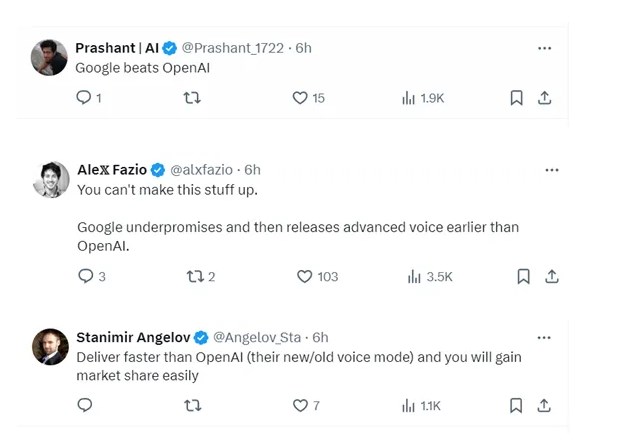Open Alex Fazio's profile avatar
The height and width of the screenshot is (448, 631).
tap(50, 178)
